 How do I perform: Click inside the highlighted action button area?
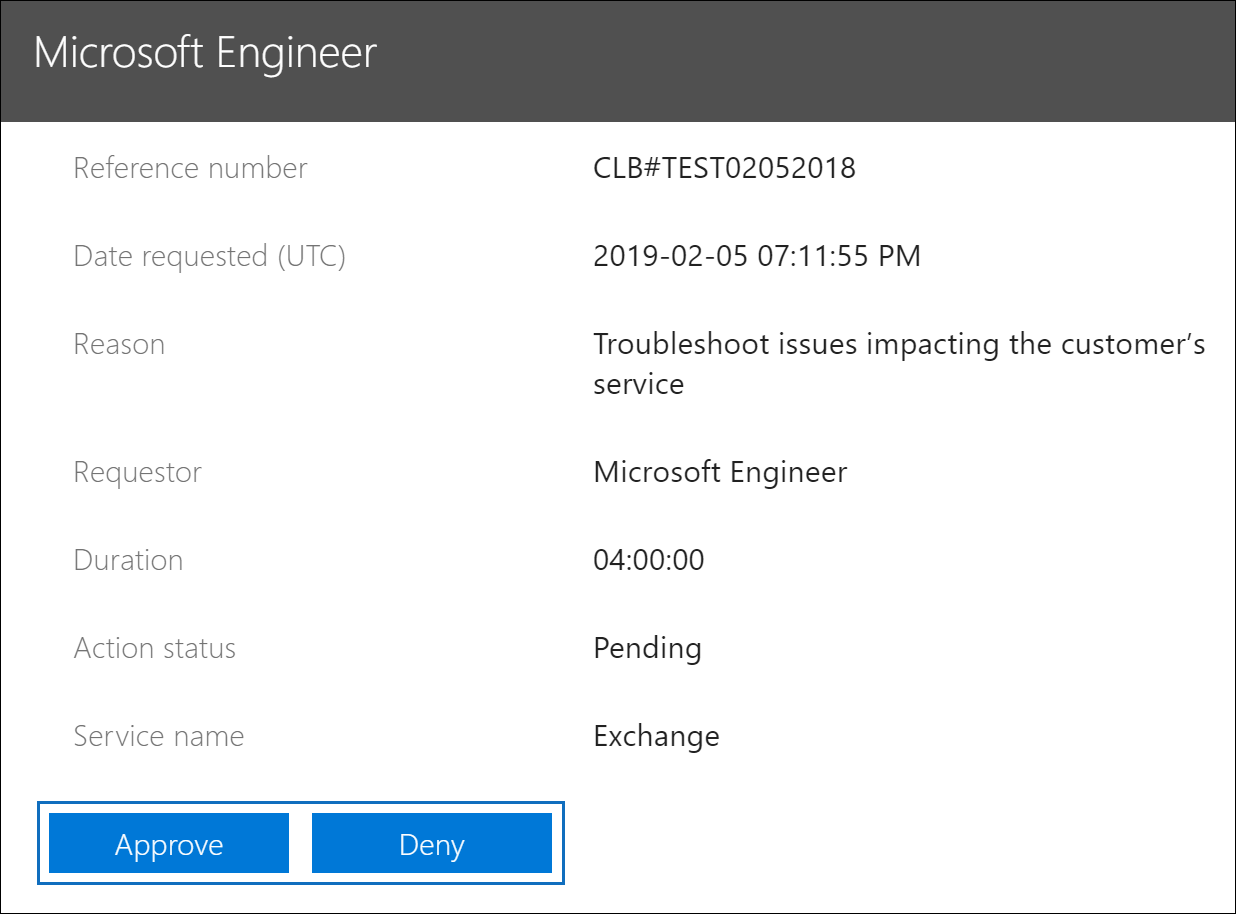(300, 843)
